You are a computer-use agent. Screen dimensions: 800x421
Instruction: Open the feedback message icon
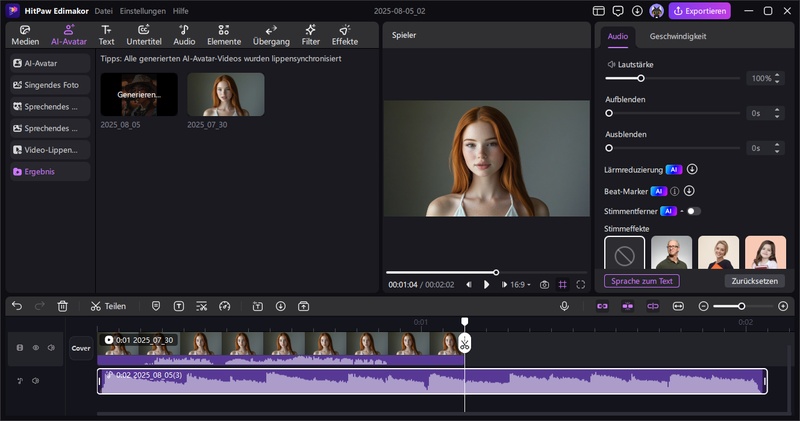(618, 11)
